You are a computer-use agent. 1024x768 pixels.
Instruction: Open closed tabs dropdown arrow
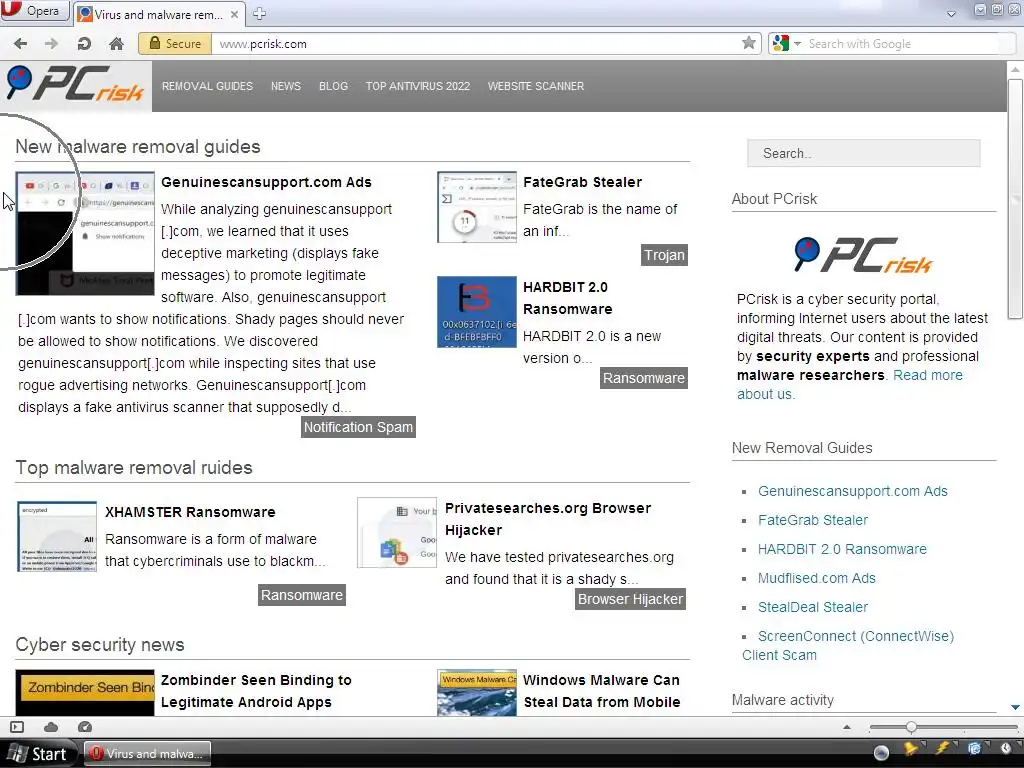pos(952,14)
